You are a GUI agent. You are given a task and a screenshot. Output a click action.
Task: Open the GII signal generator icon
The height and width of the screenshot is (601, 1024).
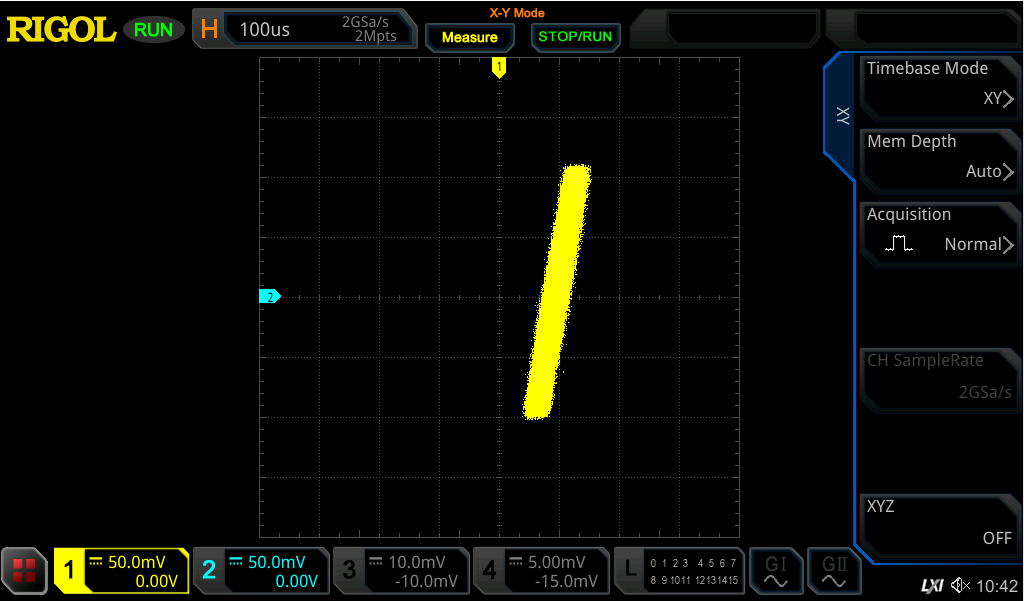(834, 571)
